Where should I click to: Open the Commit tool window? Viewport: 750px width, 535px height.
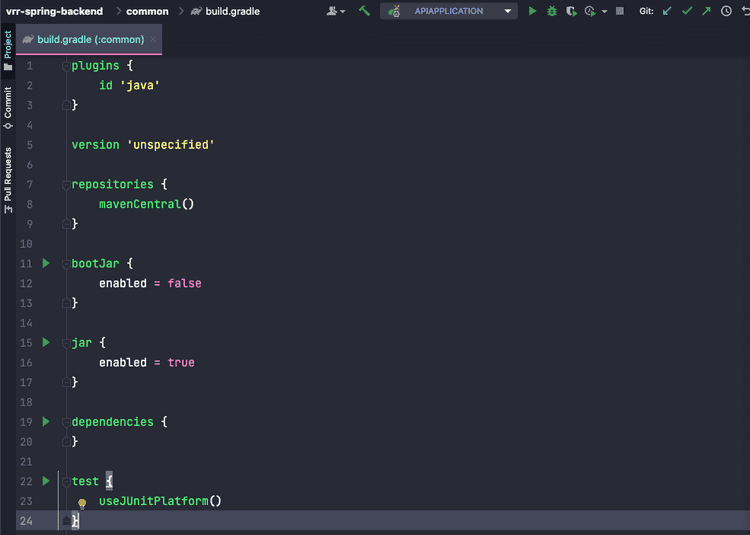tap(8, 108)
